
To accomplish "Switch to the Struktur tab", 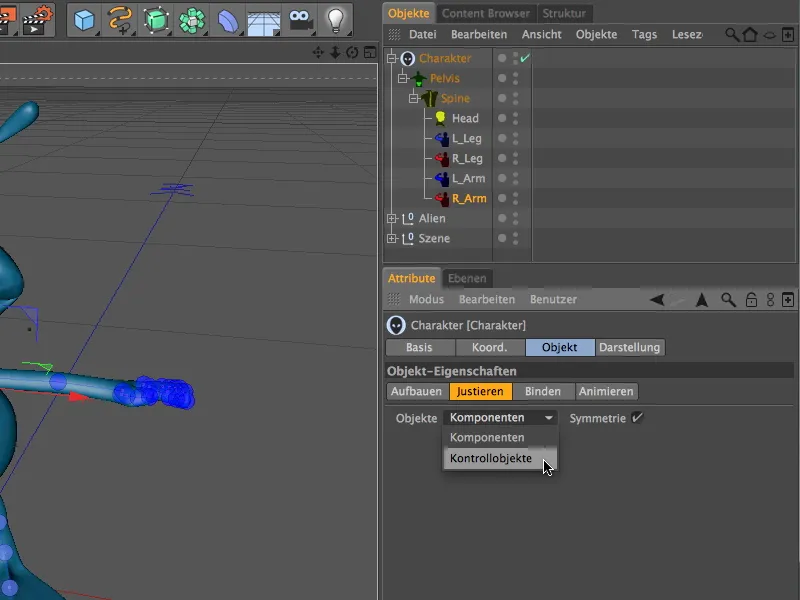I will coord(564,13).
